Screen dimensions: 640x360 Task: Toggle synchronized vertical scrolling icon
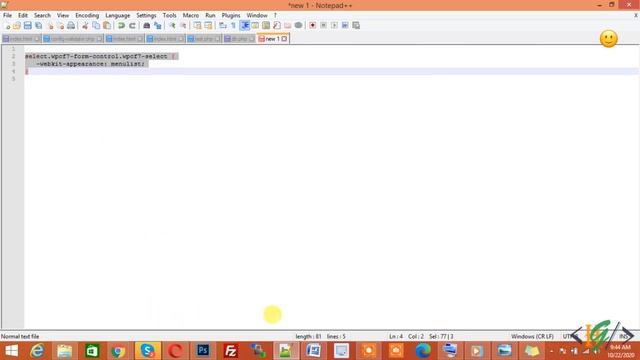(197, 26)
